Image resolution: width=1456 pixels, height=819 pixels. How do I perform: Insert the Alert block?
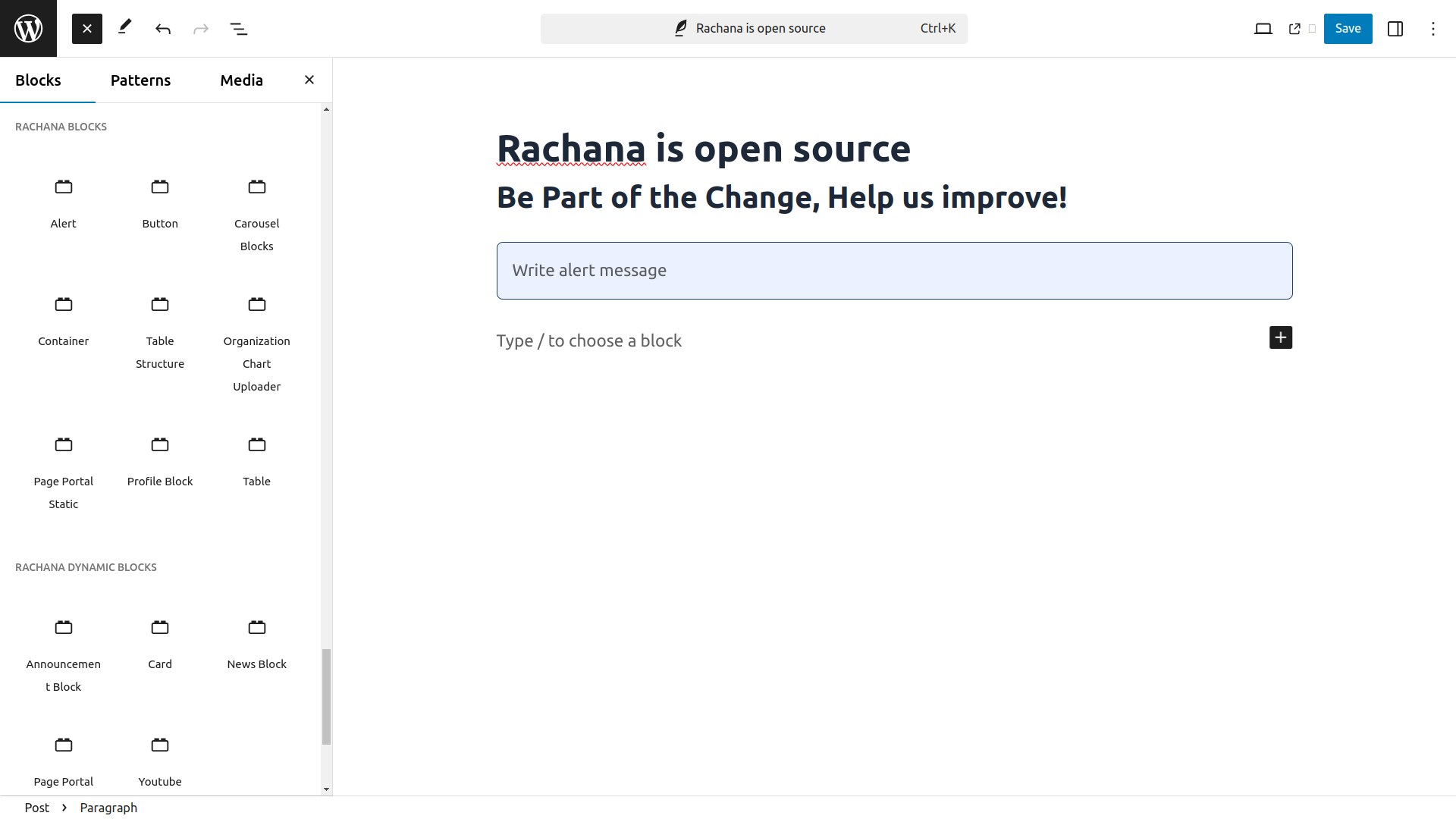(64, 202)
